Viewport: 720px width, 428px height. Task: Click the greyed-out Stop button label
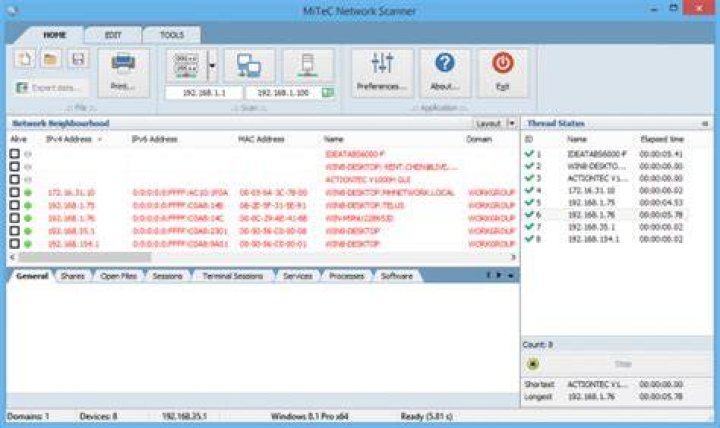623,364
